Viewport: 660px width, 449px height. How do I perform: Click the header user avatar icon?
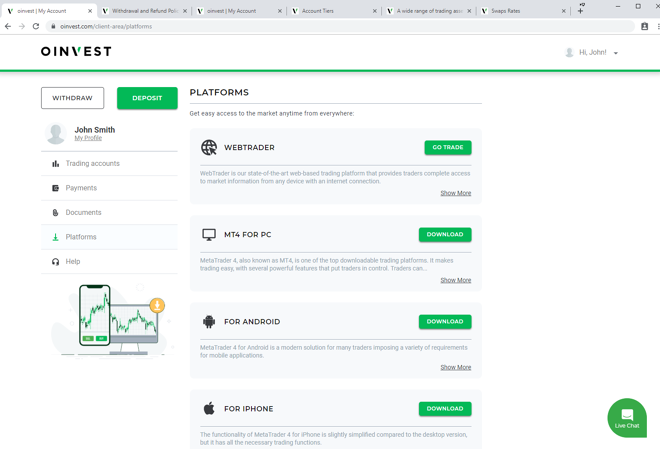tap(569, 53)
